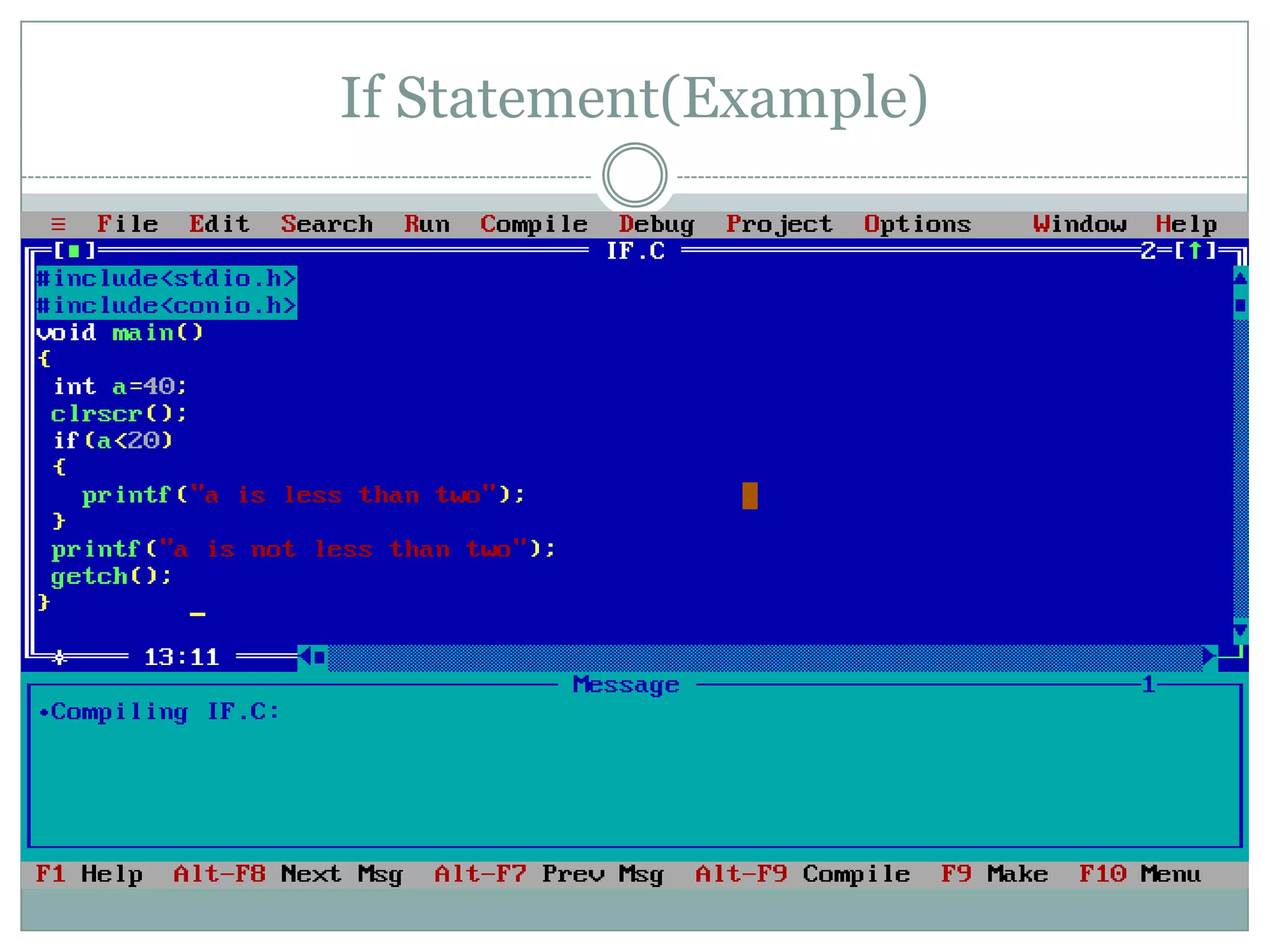Click the window number 2 indicator
This screenshot has height=952, width=1270.
1148,251
